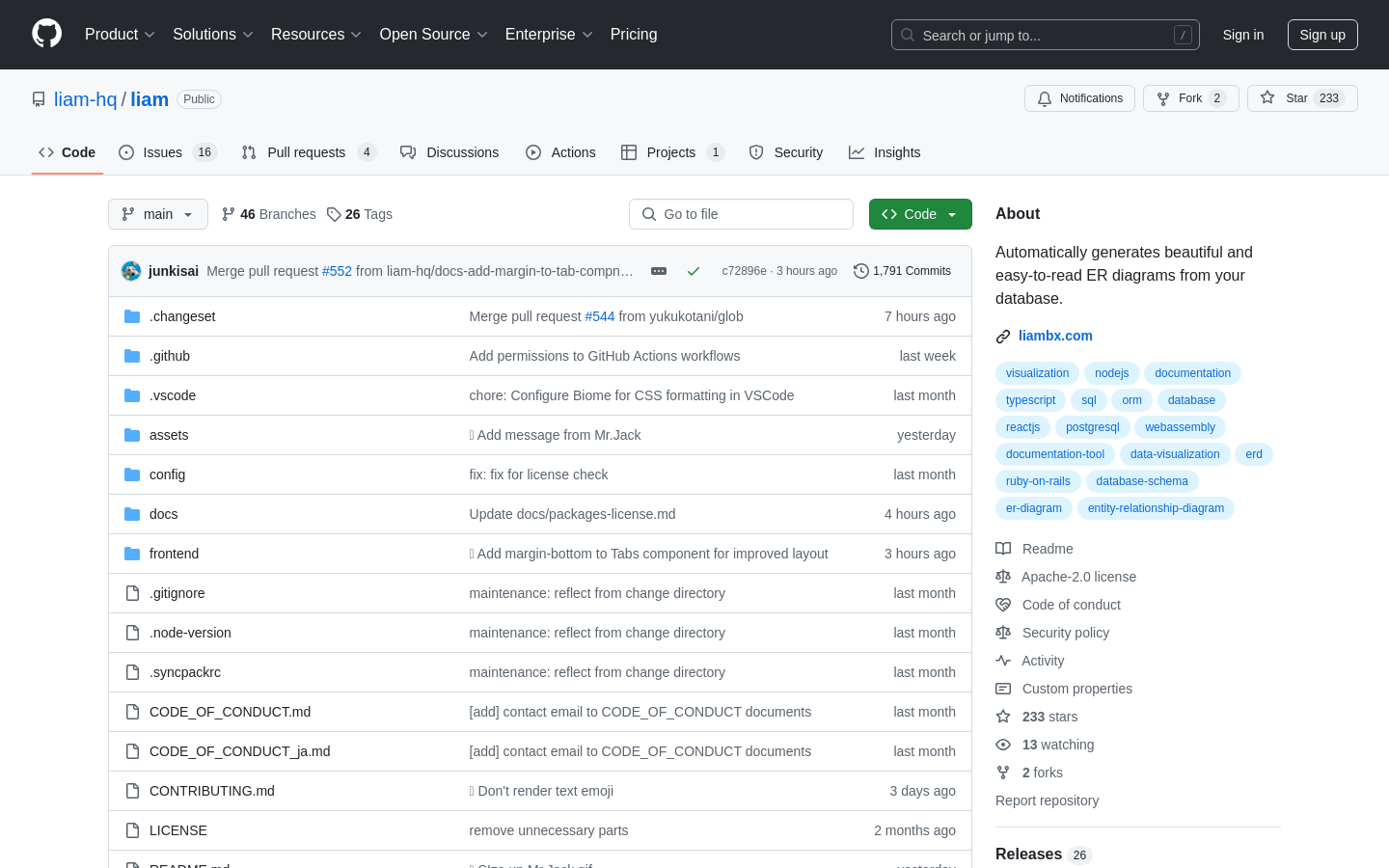1389x868 pixels.
Task: Click the junkisai avatar image
Action: (131, 271)
